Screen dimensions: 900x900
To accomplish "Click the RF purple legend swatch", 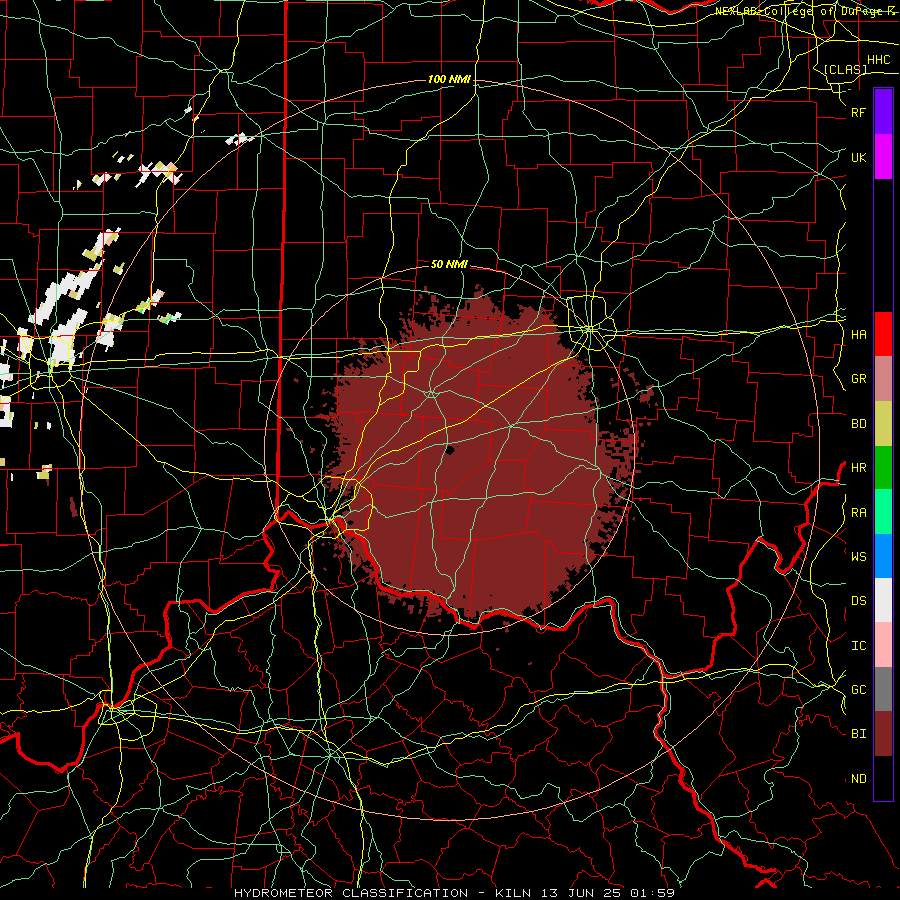I will (x=883, y=112).
